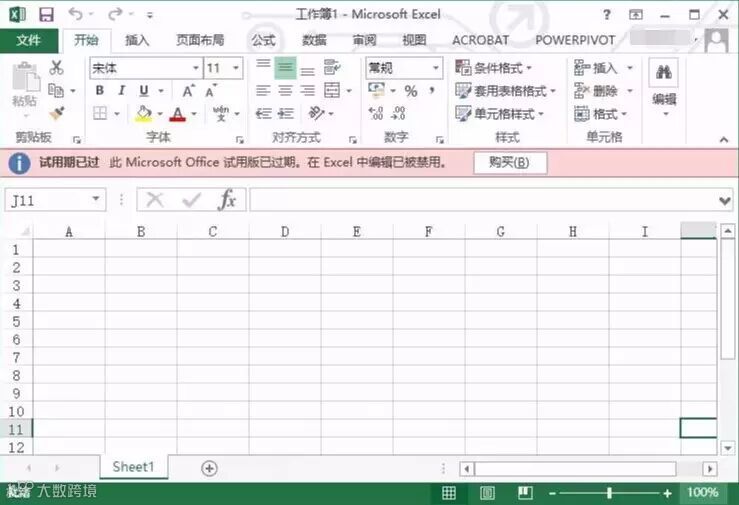The image size is (739, 505).
Task: Align text to top of cell
Action: click(x=263, y=64)
